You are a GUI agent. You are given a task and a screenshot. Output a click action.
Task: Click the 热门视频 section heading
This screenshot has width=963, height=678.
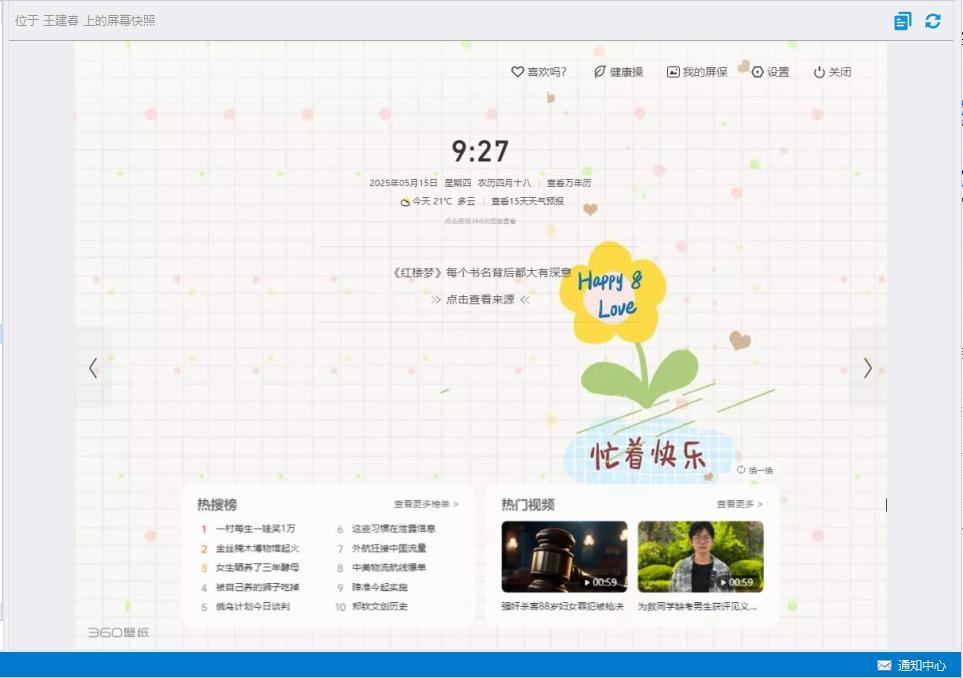(528, 504)
